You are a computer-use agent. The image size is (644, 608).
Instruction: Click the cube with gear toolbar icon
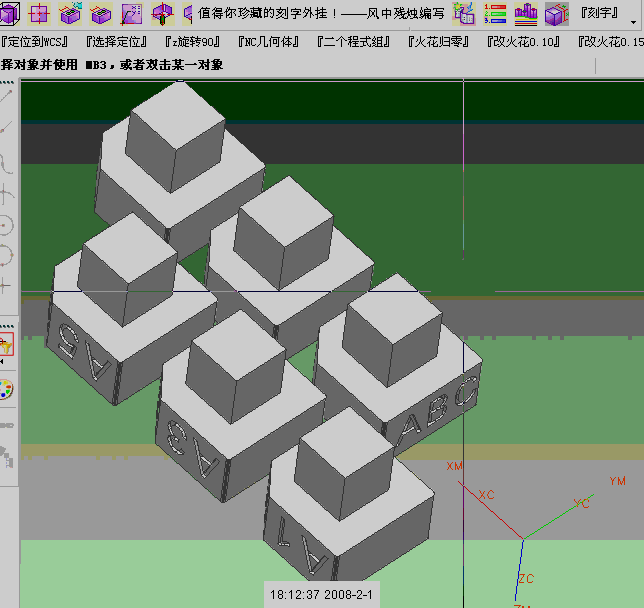(70, 14)
